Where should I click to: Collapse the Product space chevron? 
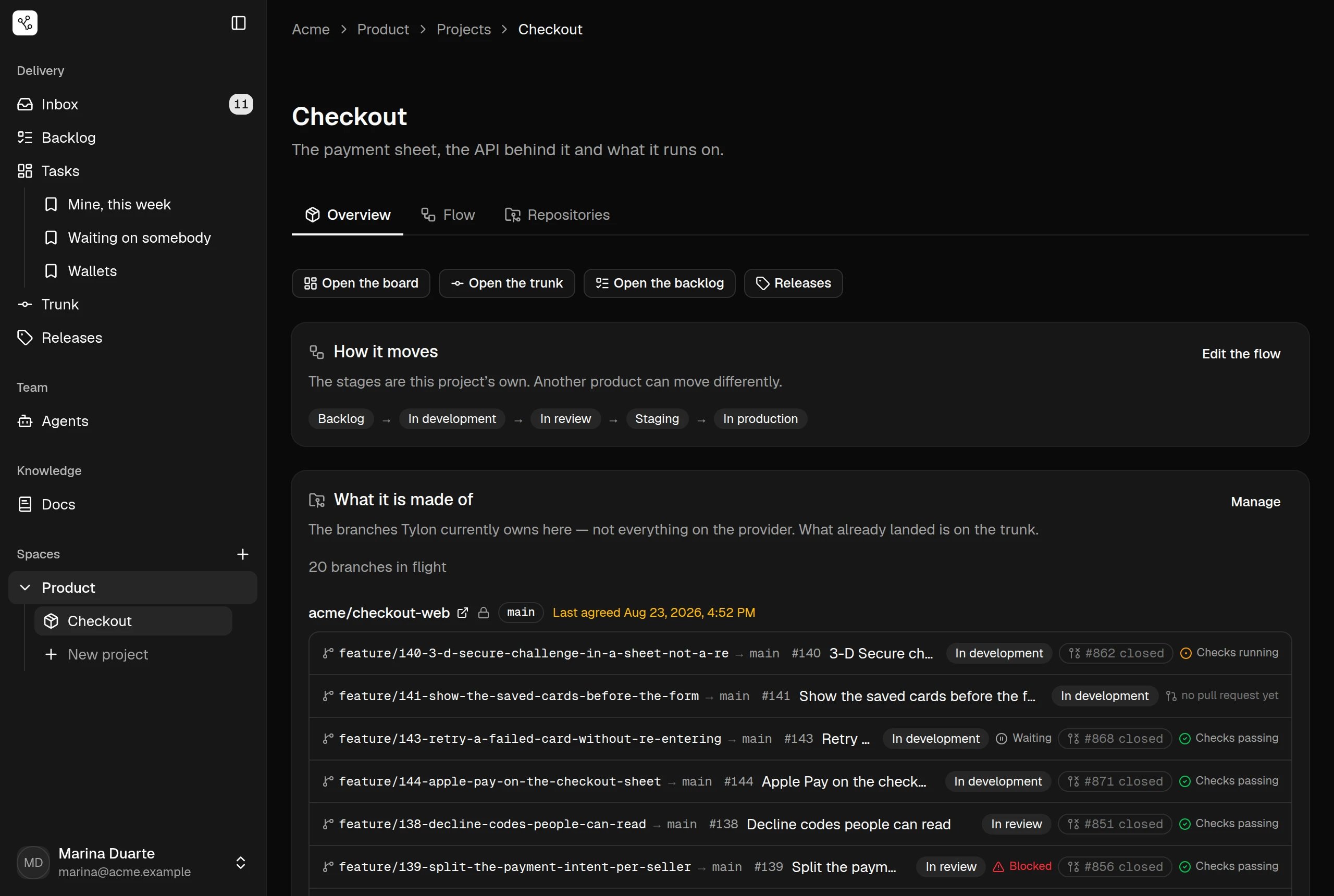pyautogui.click(x=24, y=588)
